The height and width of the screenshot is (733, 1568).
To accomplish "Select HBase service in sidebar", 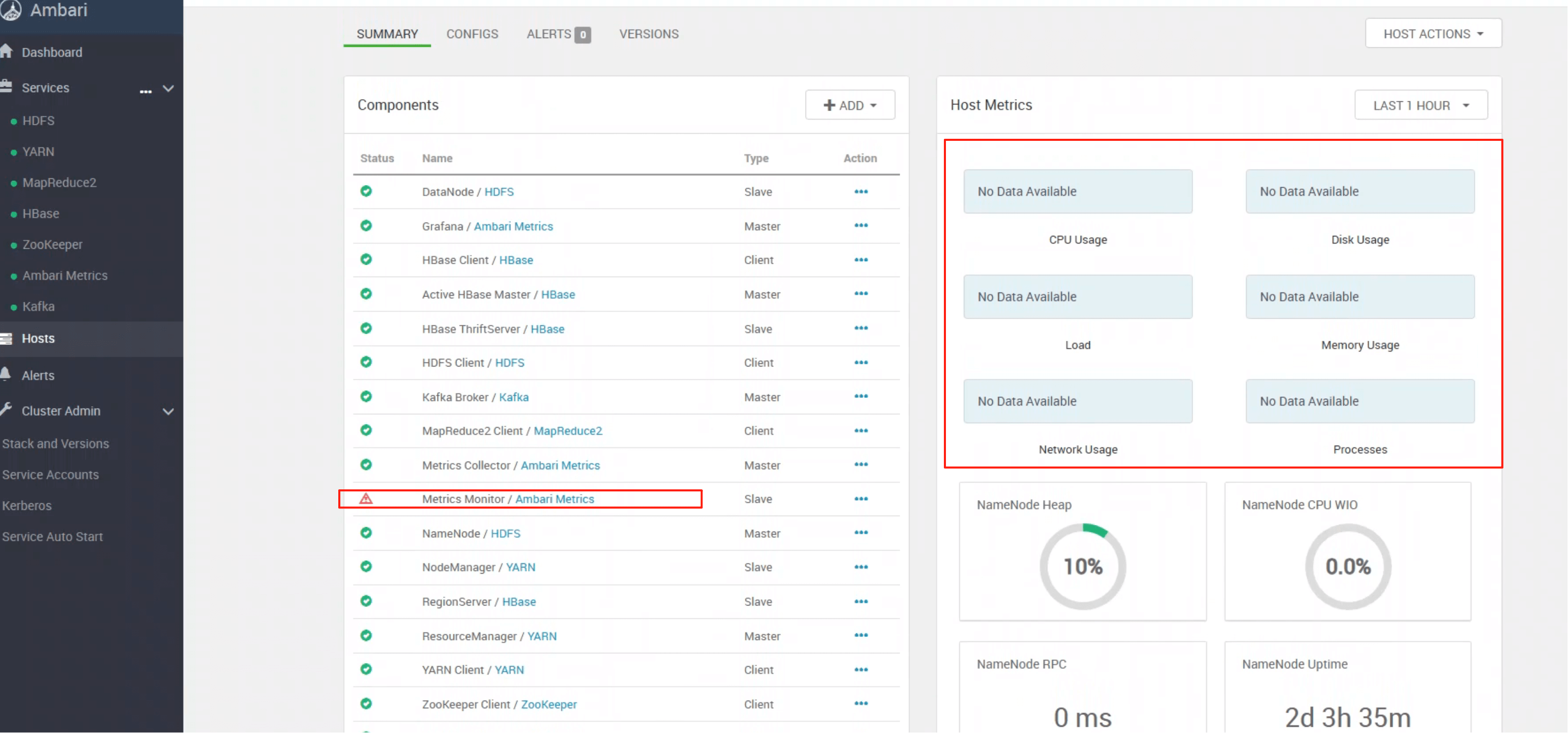I will click(x=41, y=214).
